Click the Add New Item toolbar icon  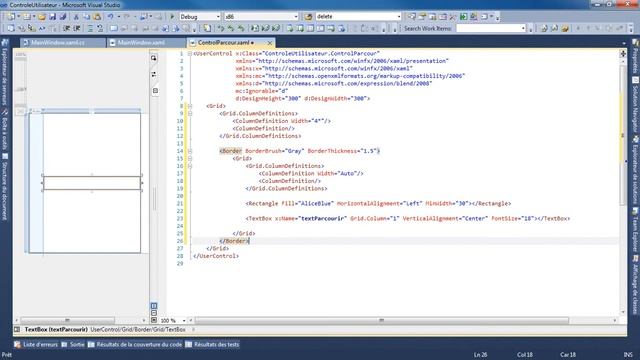pyautogui.click(x=27, y=17)
